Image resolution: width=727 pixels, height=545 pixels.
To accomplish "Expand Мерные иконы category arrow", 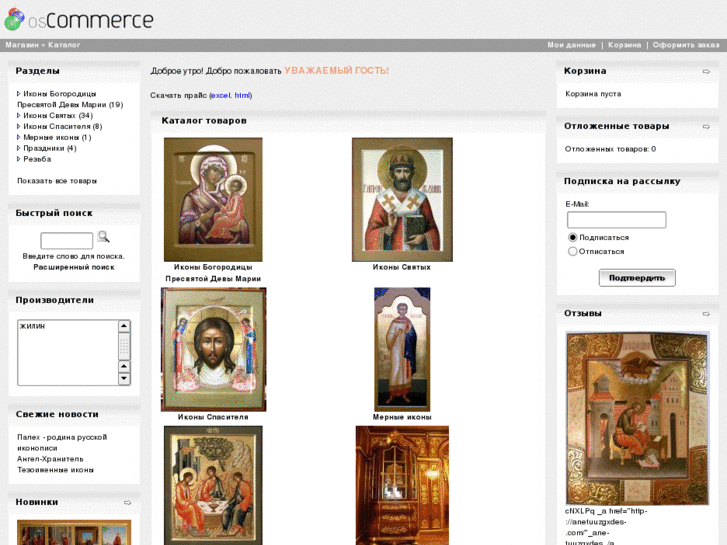I will tap(19, 137).
